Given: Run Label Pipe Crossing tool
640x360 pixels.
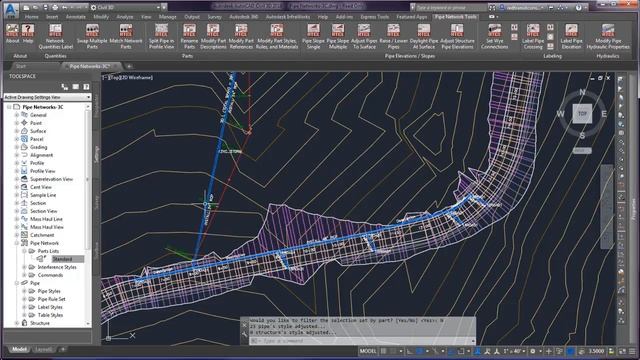Looking at the screenshot, I should pos(533,36).
